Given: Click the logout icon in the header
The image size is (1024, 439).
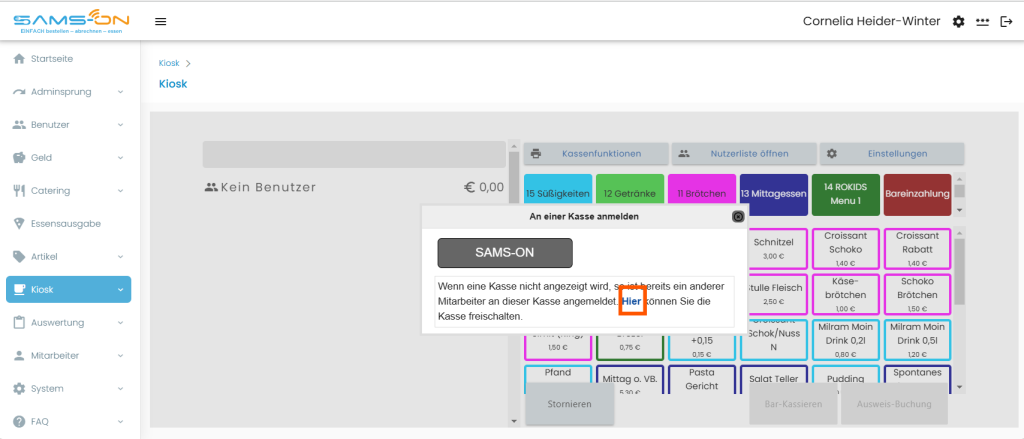Looking at the screenshot, I should [1006, 22].
